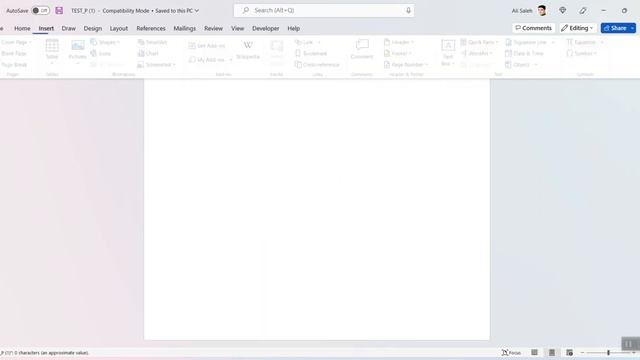This screenshot has width=640, height=360.
Task: Switch to Web Layout view icon
Action: (569, 353)
